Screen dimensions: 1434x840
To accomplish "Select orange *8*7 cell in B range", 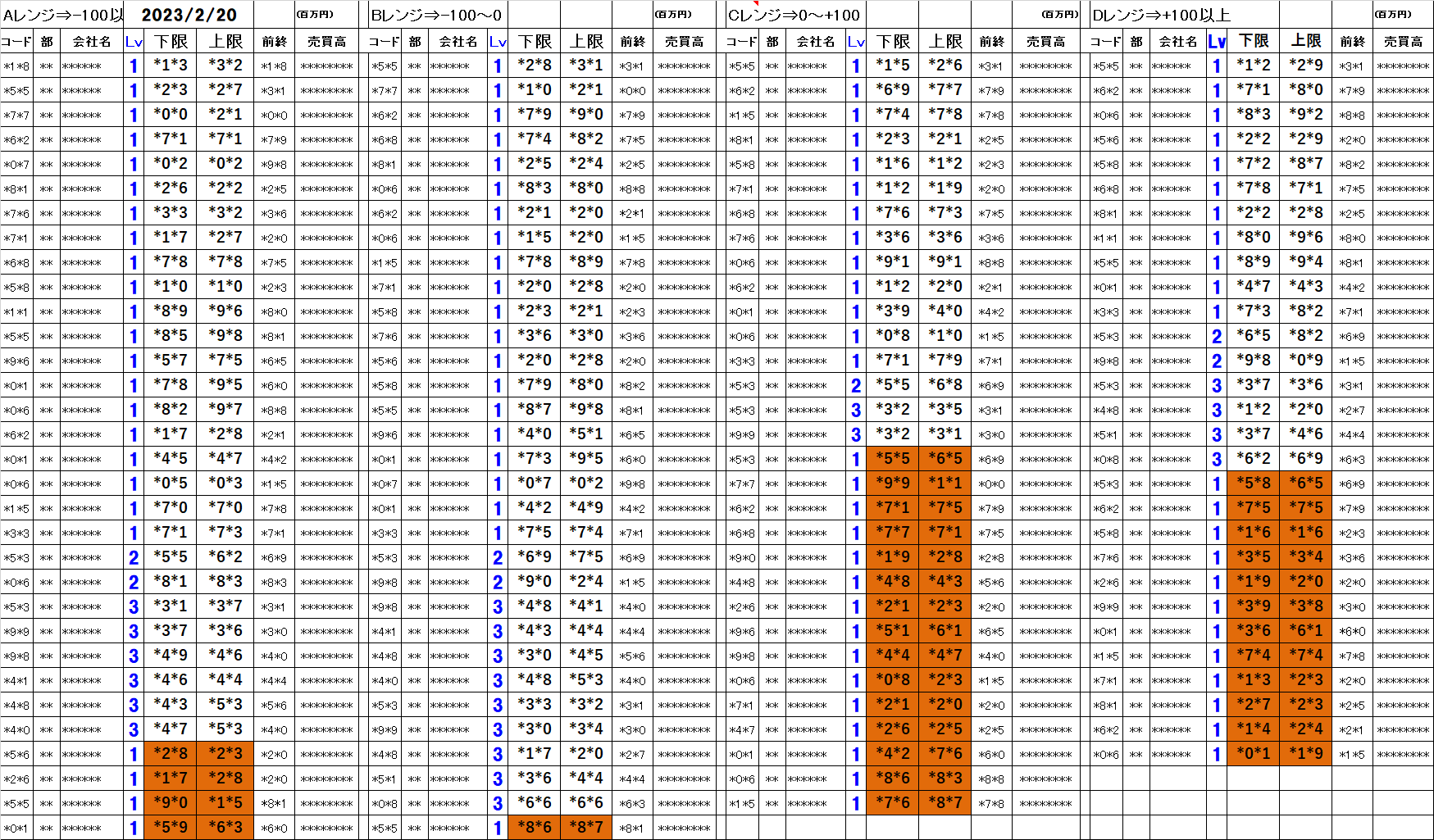I will click(586, 827).
